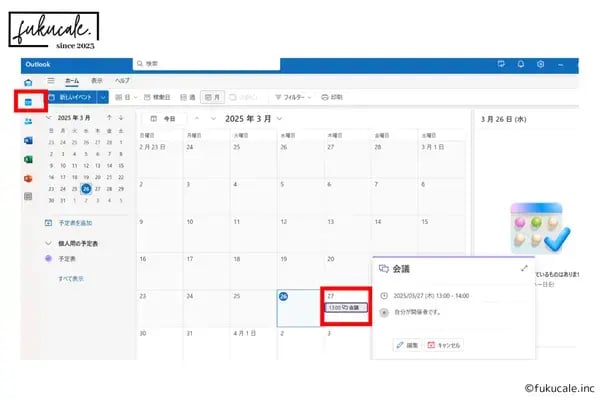The width and height of the screenshot is (600, 400).
Task: Open the 13:00 会議 event on March 27
Action: [346, 307]
